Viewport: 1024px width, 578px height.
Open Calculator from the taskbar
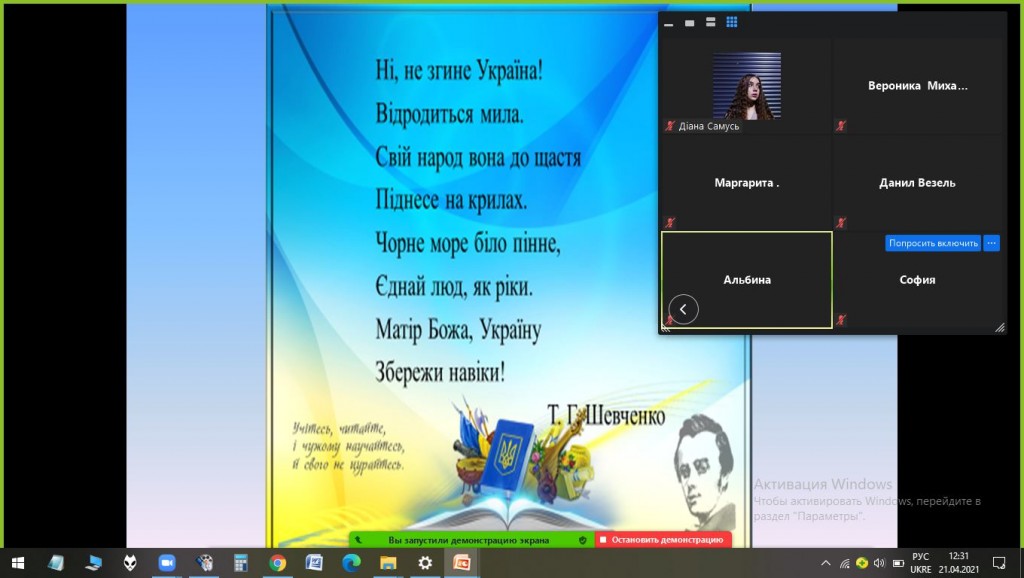(x=240, y=563)
